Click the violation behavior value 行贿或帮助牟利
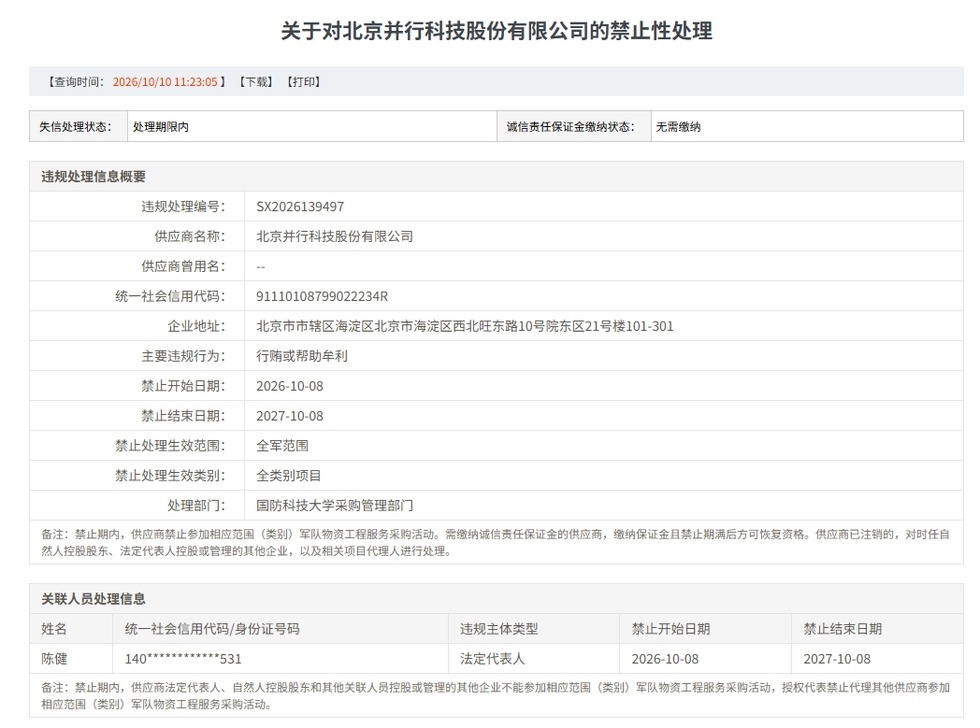 click(x=302, y=356)
